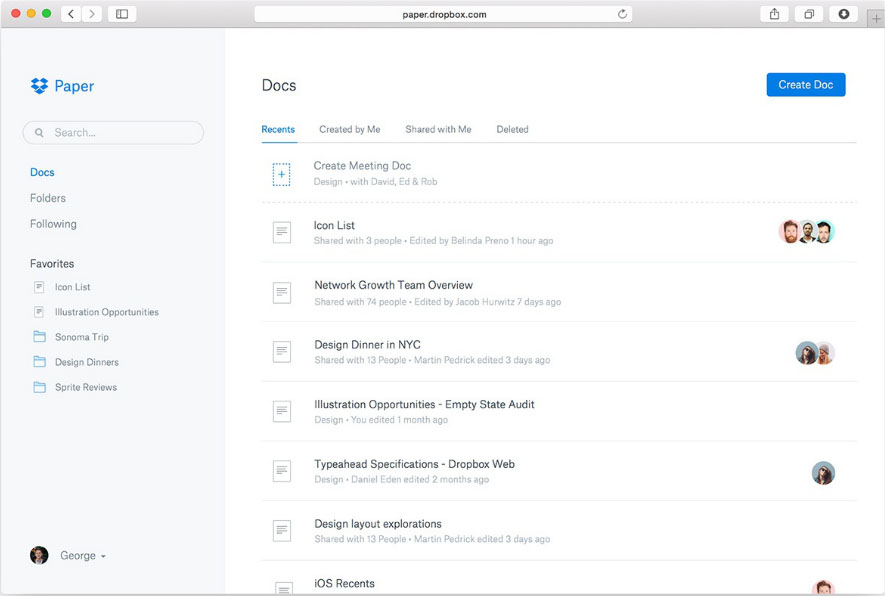Switch to the Recents tab
Image resolution: width=885 pixels, height=596 pixels.
tap(278, 129)
